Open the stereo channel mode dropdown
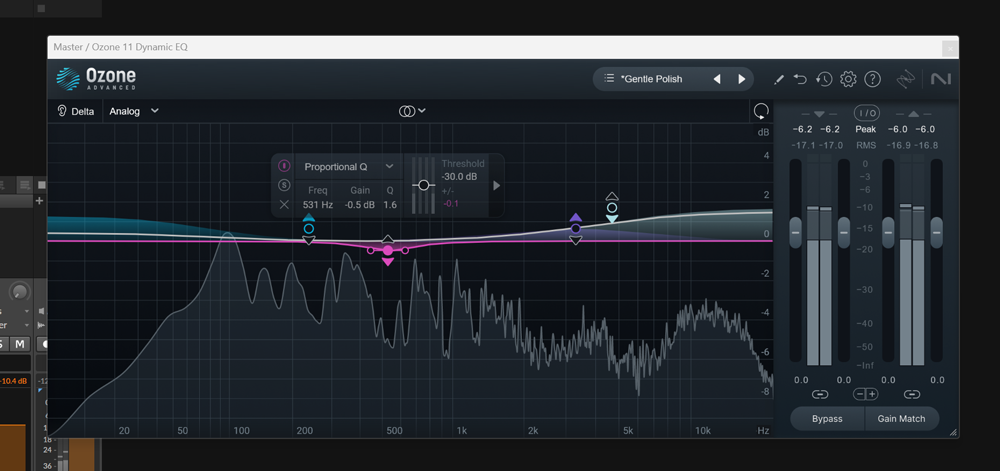1000x471 pixels. (412, 111)
